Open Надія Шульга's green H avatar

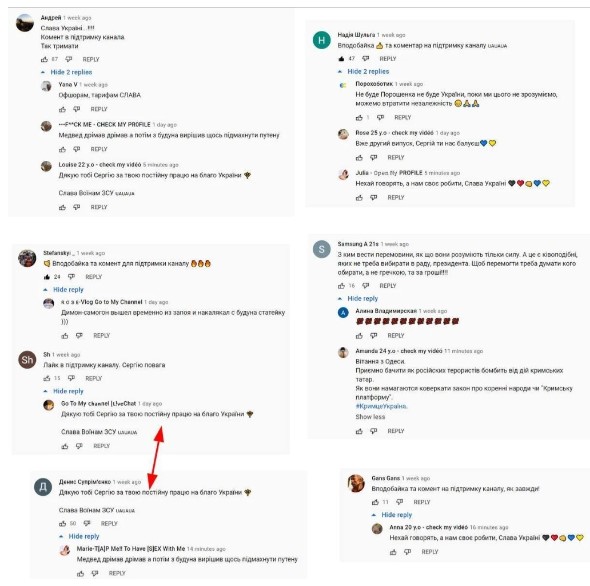pyautogui.click(x=322, y=40)
